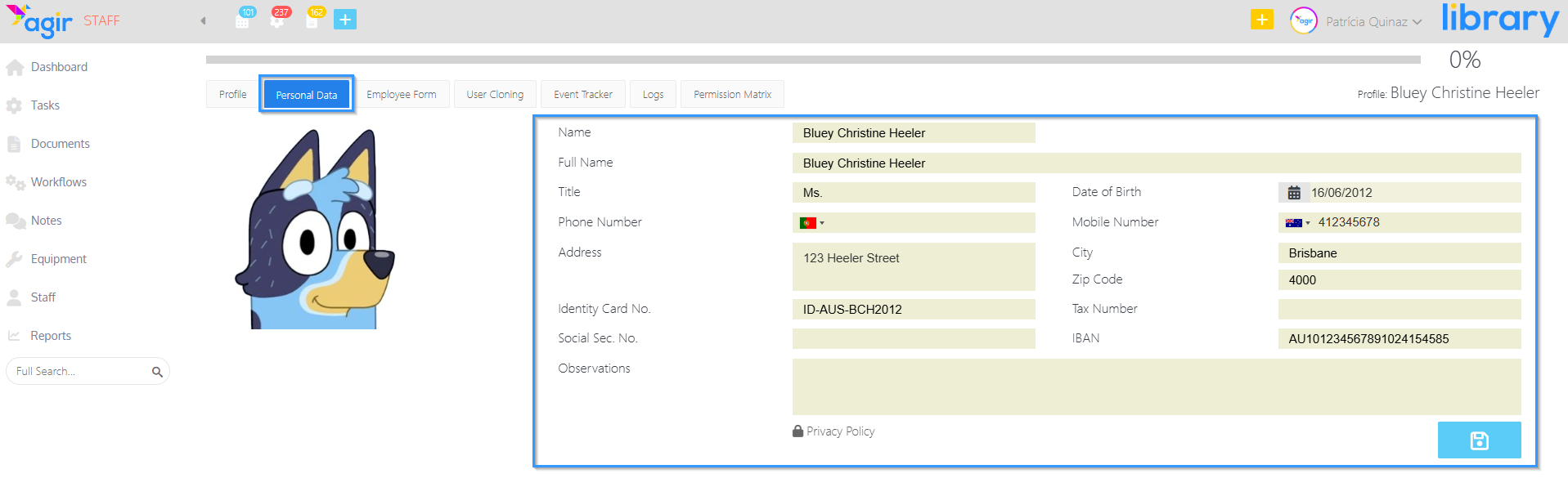Click the search magnifier icon
The image size is (1568, 487).
click(x=157, y=372)
